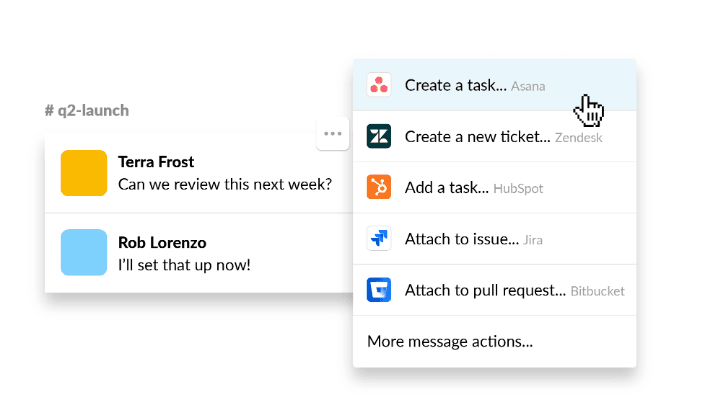Viewport: 704px width, 395px height.
Task: Click the HubSpot logo icon
Action: click(378, 187)
